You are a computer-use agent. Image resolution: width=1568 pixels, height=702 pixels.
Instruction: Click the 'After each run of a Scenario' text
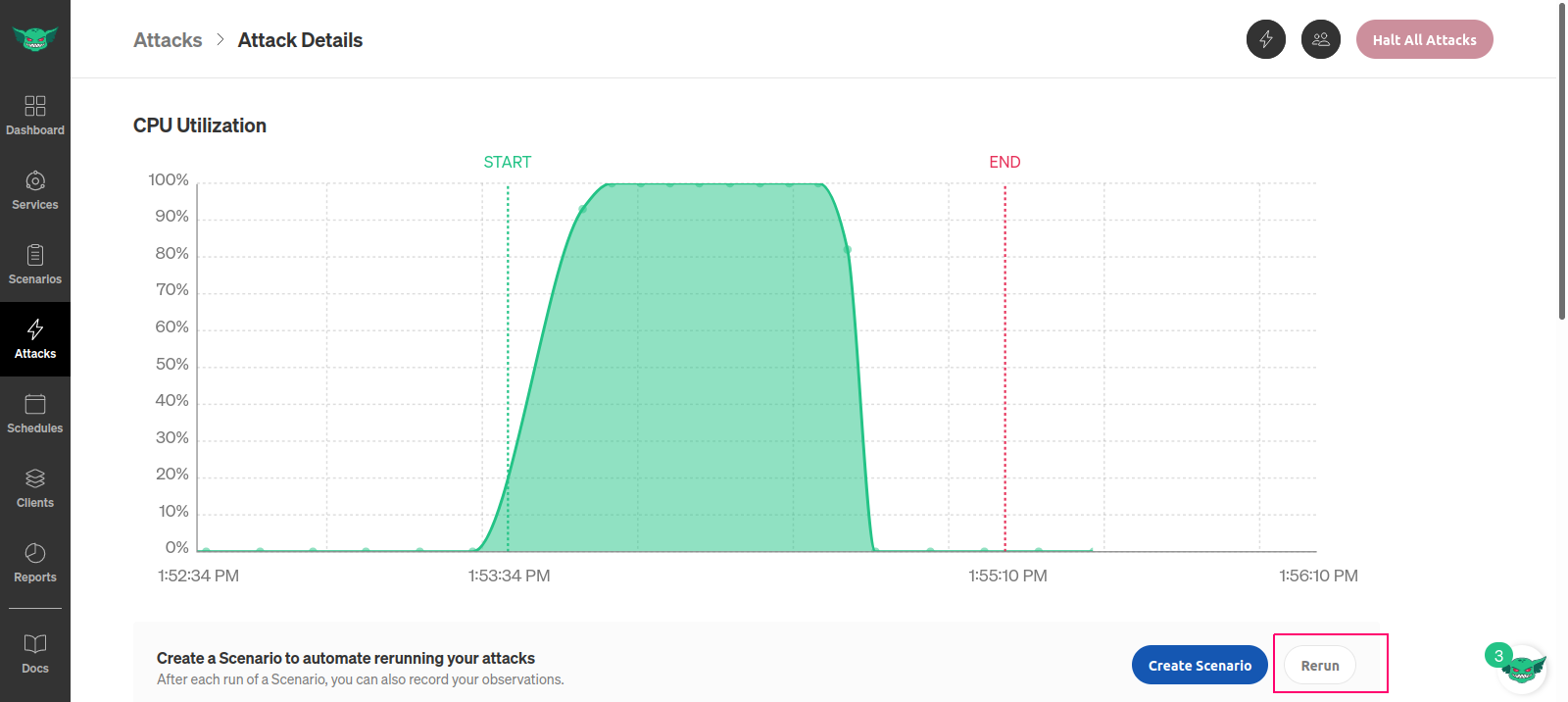tap(361, 679)
